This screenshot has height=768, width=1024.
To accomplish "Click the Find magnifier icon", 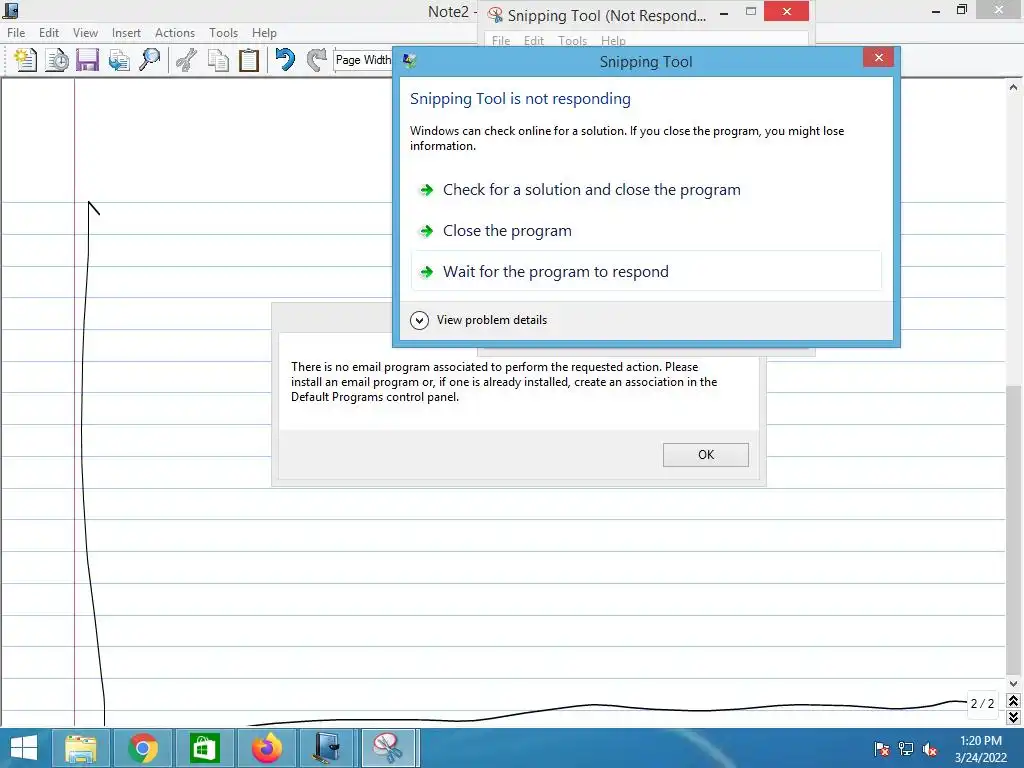I will point(150,60).
